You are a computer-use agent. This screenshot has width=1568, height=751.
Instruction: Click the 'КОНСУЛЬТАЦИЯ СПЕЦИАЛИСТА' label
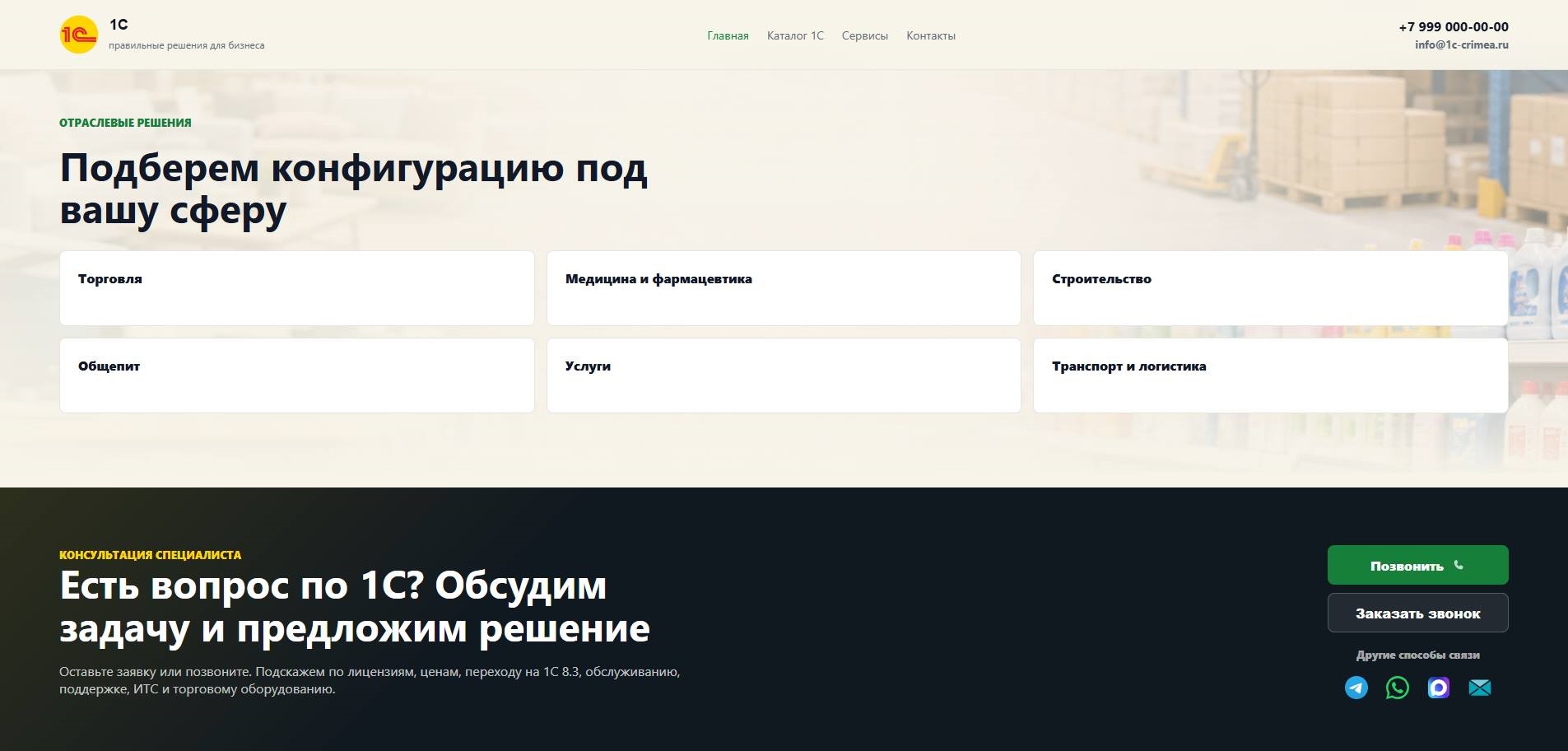coord(151,555)
